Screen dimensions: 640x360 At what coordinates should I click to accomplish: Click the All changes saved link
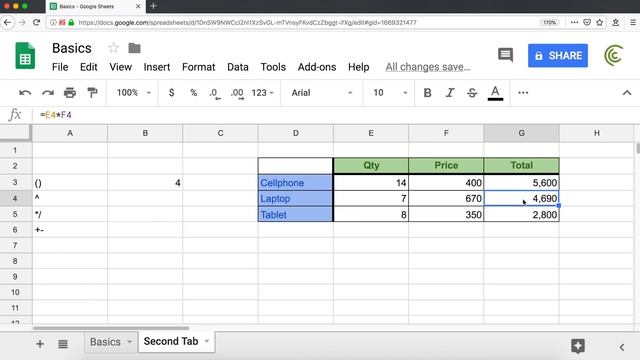(428, 67)
